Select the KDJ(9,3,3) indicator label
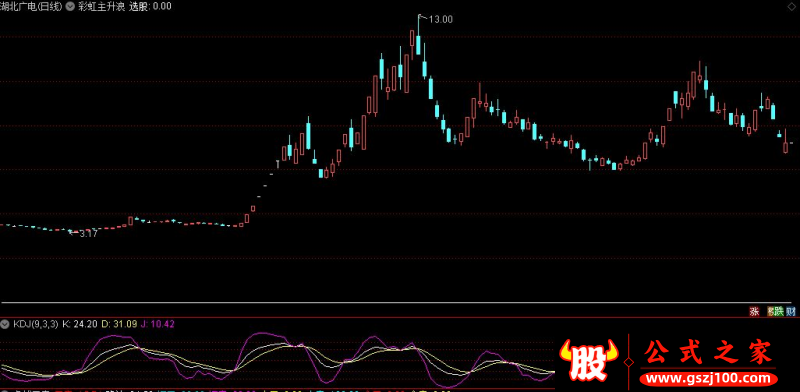The width and height of the screenshot is (800, 392). point(36,324)
